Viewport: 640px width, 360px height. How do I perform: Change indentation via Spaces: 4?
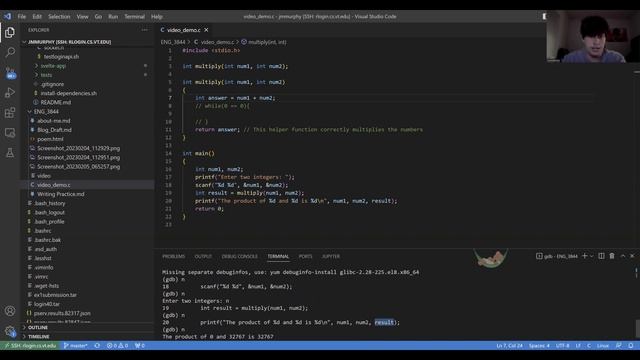(x=539, y=346)
